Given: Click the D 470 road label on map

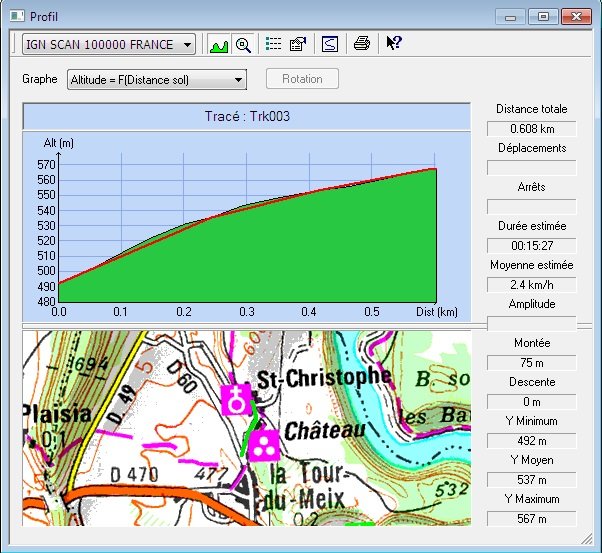Looking at the screenshot, I should [x=134, y=475].
